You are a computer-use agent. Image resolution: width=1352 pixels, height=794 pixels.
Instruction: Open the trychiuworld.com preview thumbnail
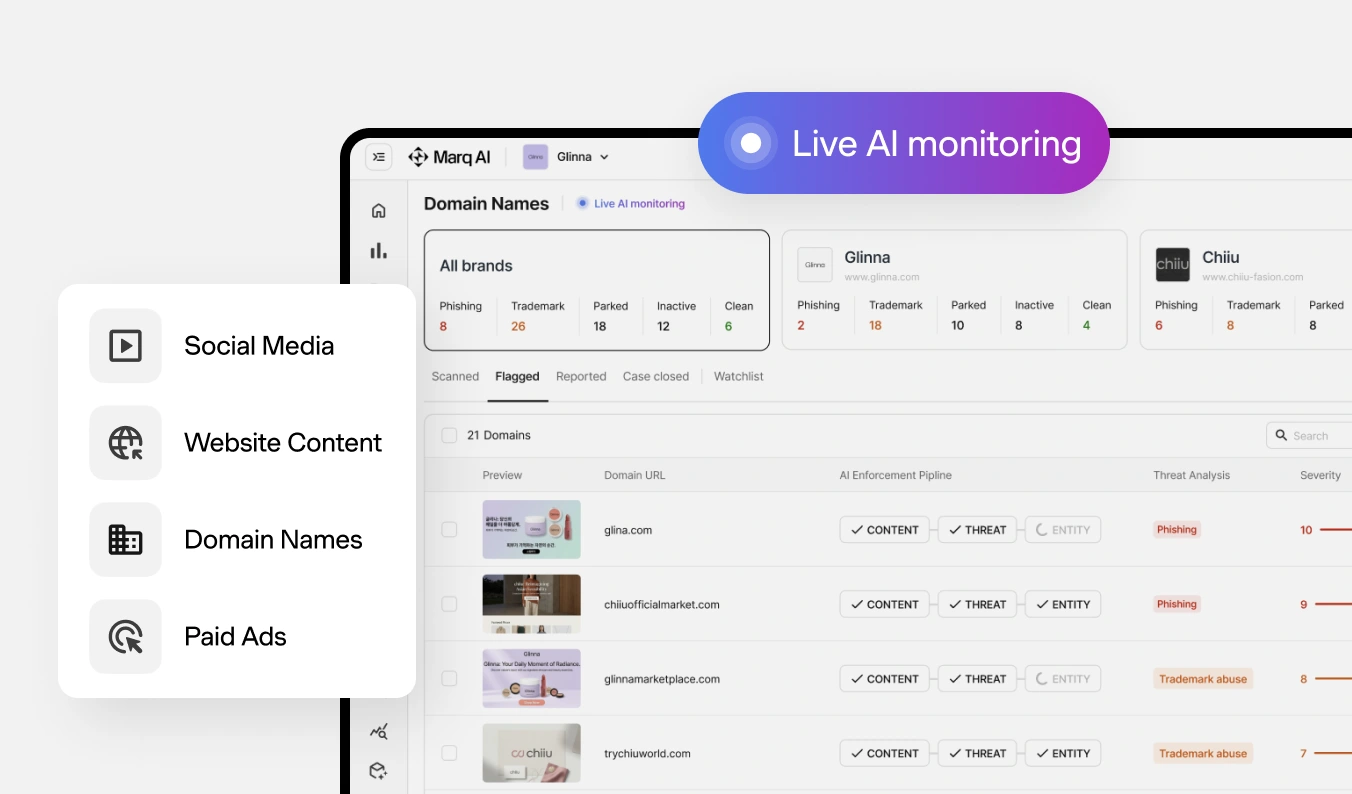[x=531, y=753]
